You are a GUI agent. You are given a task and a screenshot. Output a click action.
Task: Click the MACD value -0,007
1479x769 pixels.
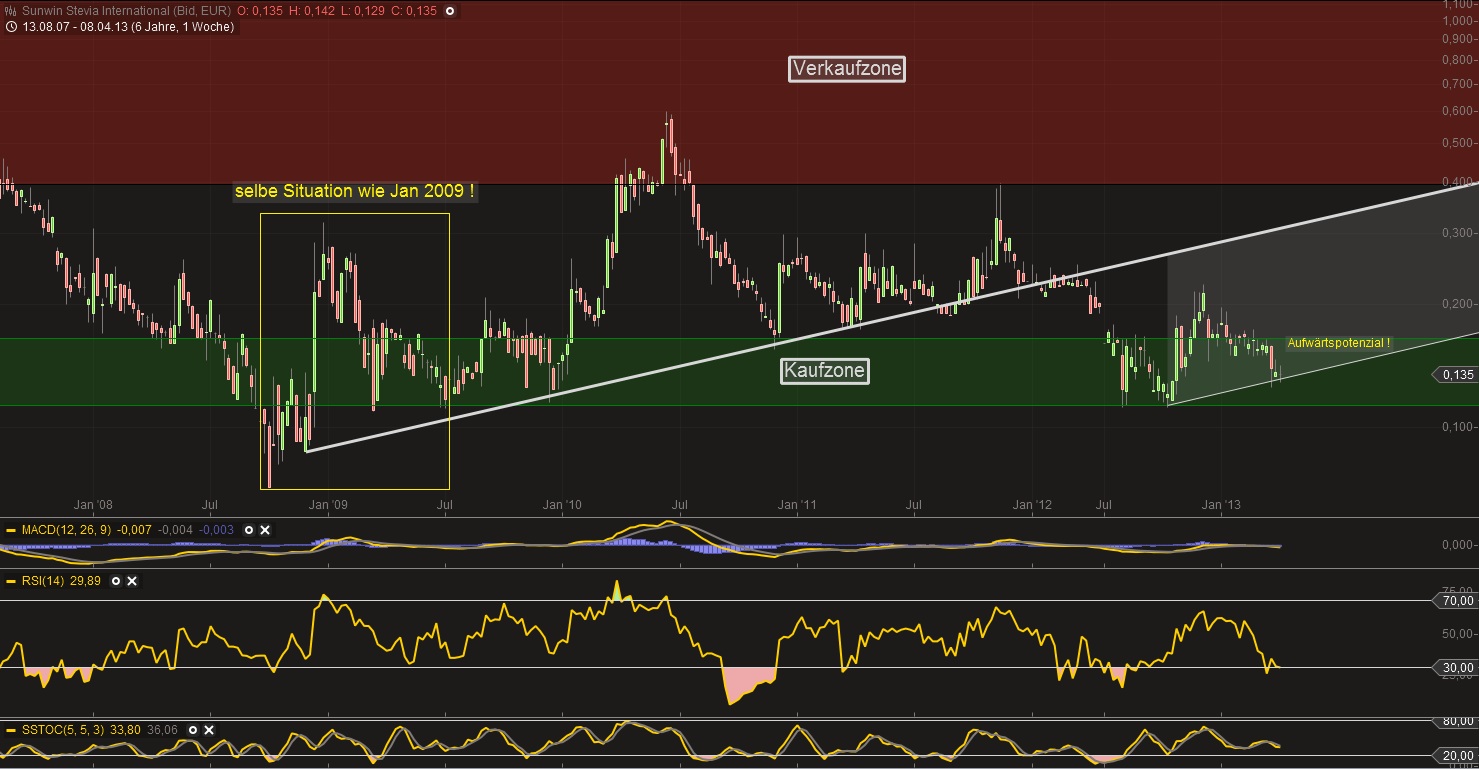135,530
